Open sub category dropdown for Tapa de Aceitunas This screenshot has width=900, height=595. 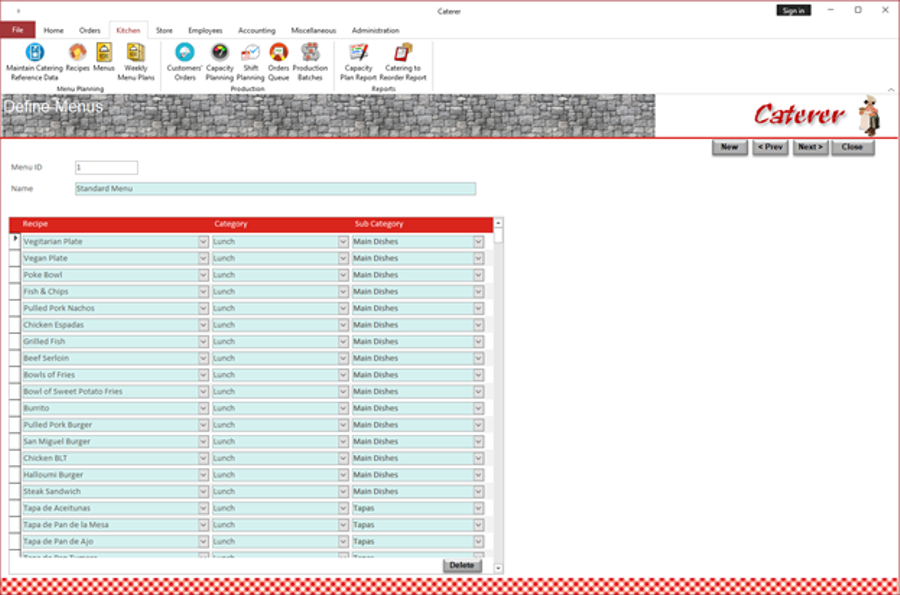point(479,508)
